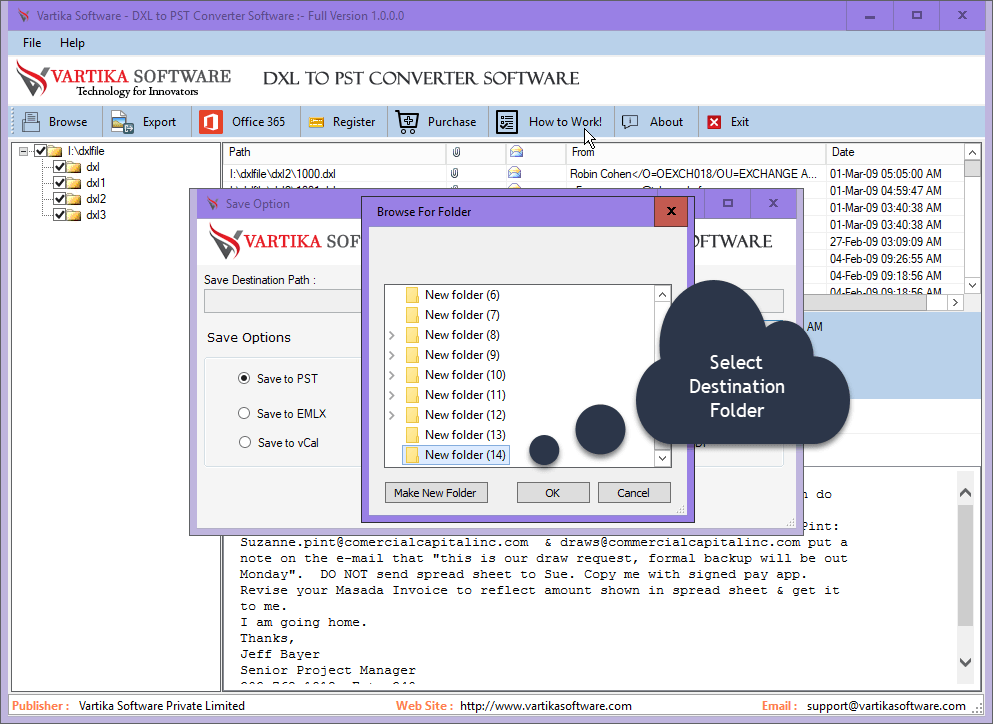Click folder icon of New folder (6)
The image size is (993, 724).
(x=412, y=295)
